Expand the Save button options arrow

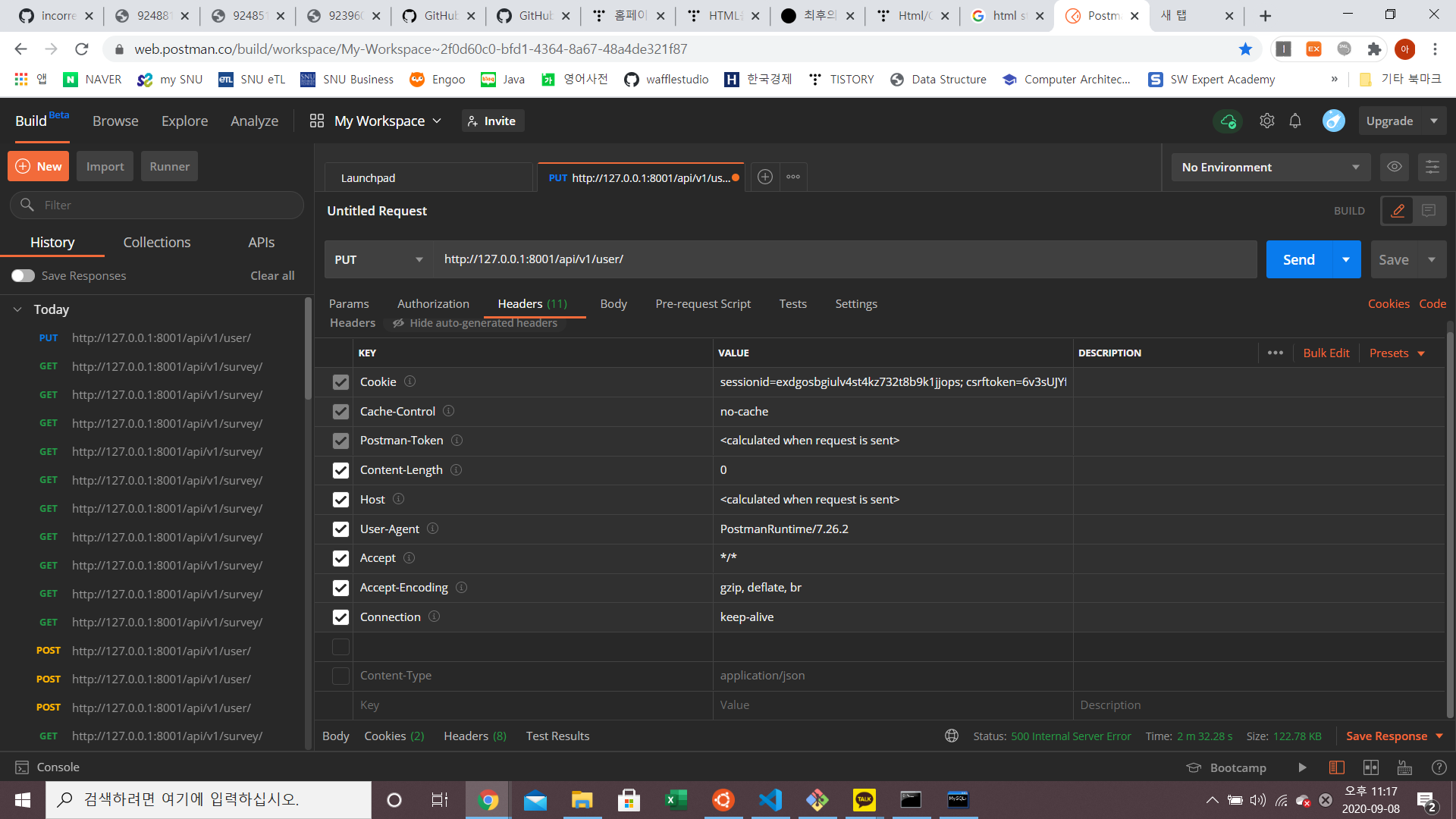1432,259
